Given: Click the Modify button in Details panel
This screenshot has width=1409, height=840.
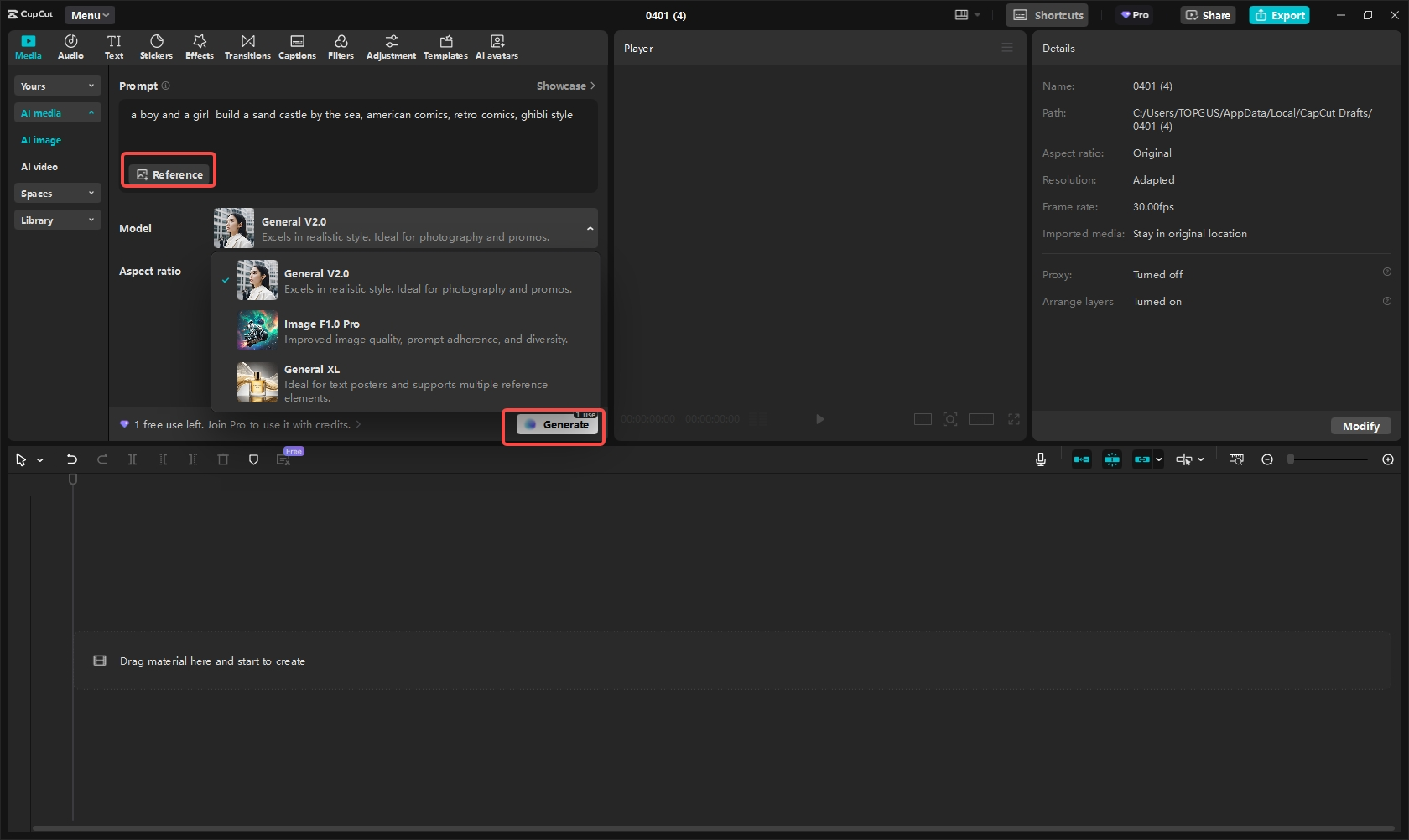Looking at the screenshot, I should 1360,426.
